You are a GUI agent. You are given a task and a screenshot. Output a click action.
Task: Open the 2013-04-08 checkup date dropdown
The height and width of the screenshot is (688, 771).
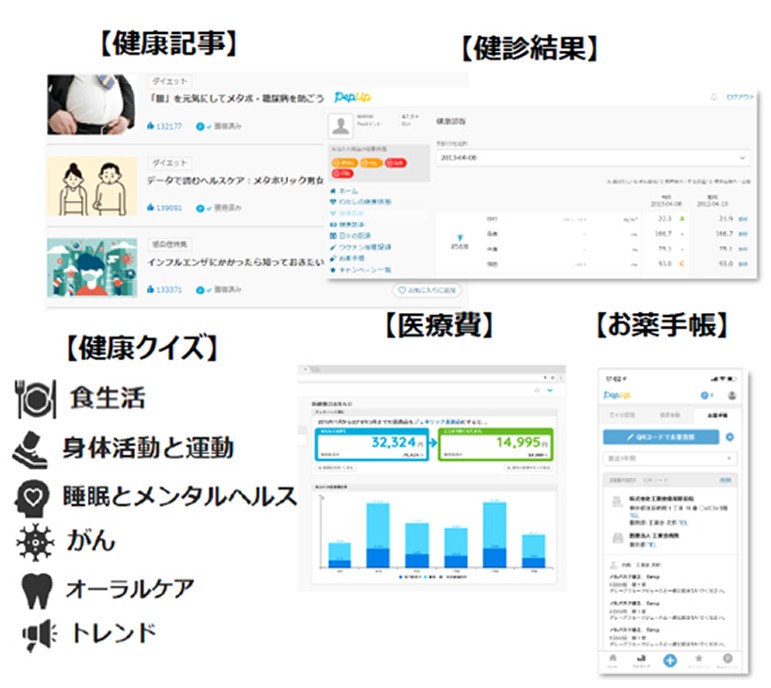(x=595, y=157)
